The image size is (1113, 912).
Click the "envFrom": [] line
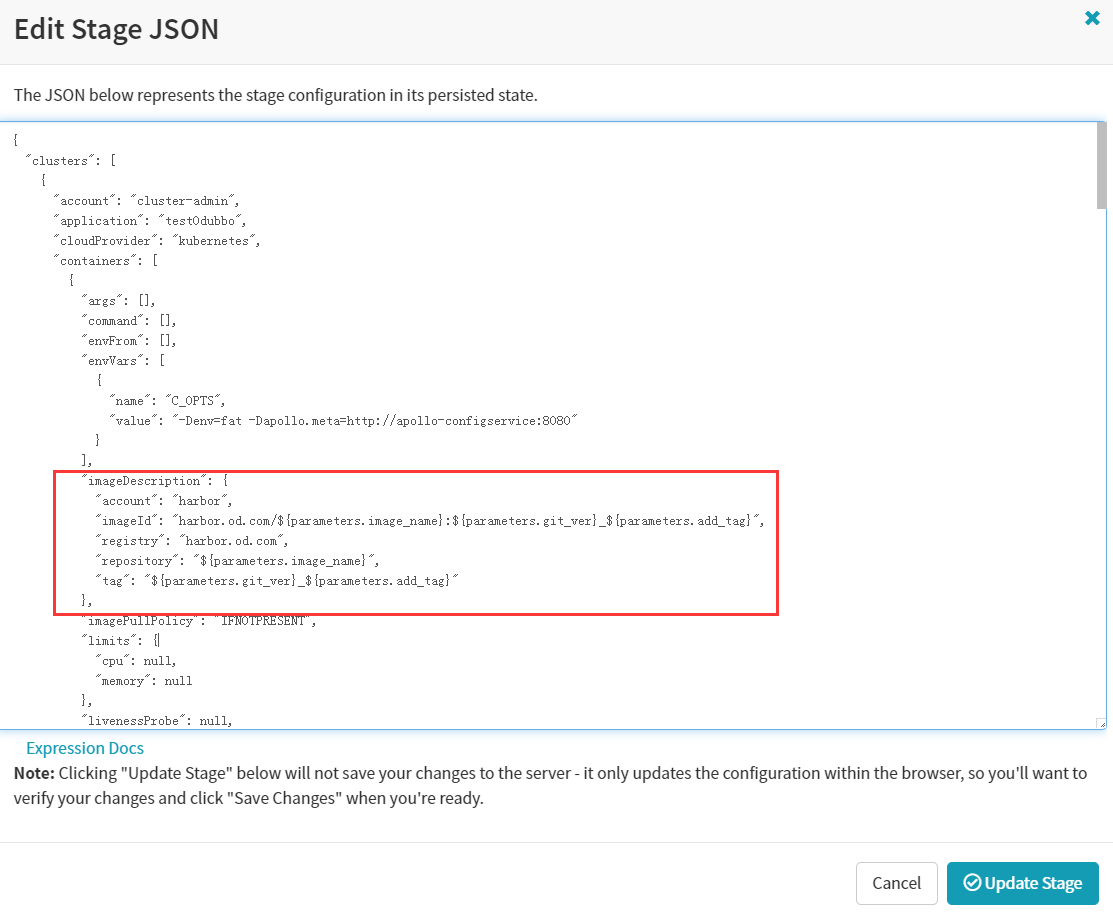click(x=128, y=341)
